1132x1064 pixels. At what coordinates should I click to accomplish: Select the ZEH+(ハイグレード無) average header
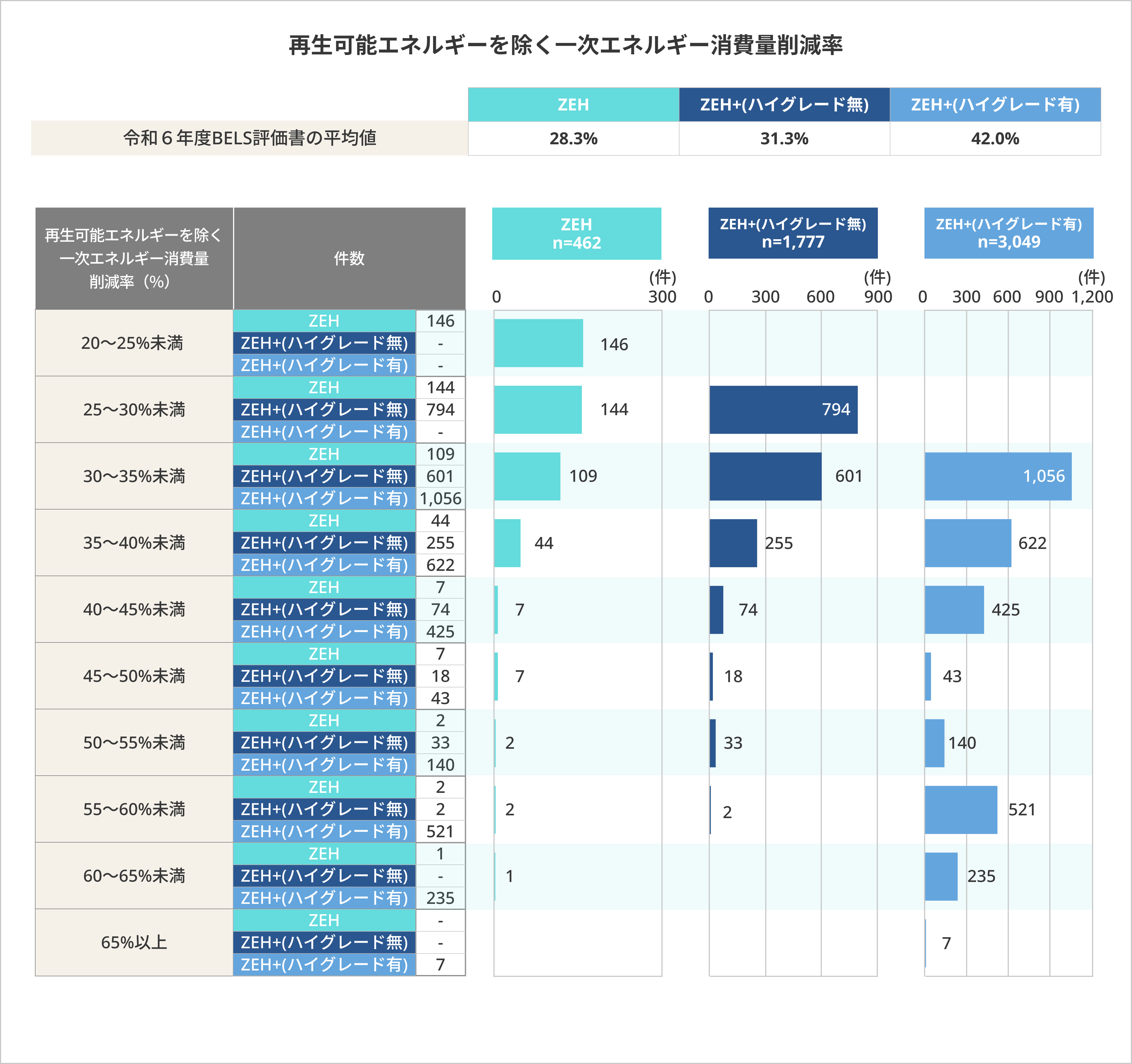pos(784,105)
